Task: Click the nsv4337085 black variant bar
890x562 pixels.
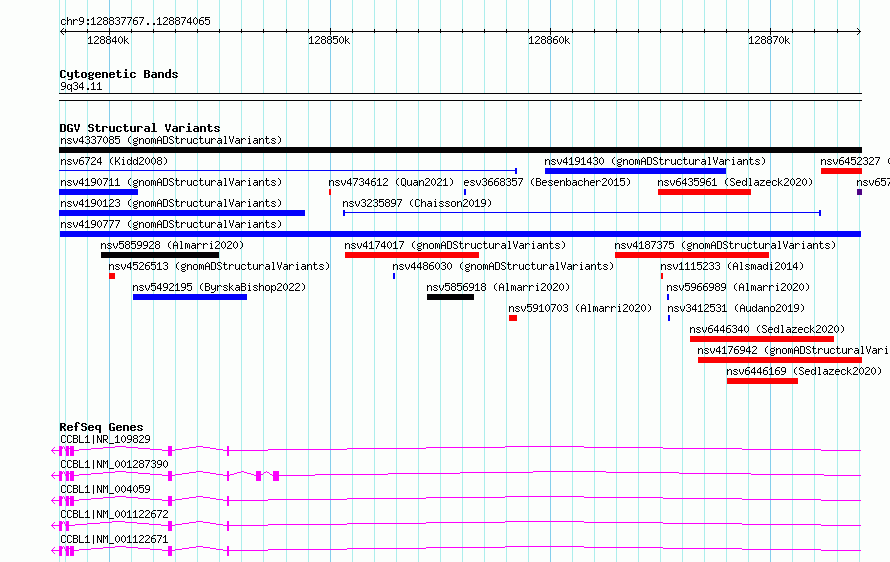Action: 460,150
